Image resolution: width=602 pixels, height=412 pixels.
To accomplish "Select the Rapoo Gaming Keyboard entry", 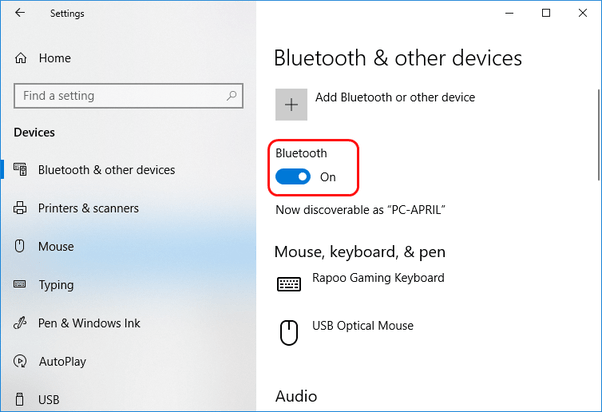I will 378,278.
